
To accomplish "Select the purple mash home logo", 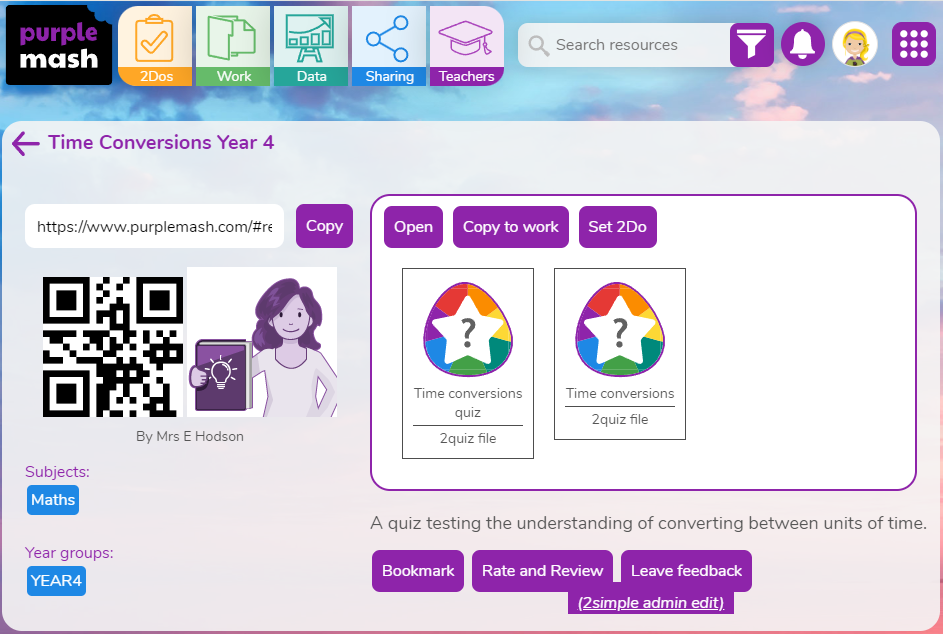I will click(x=57, y=44).
